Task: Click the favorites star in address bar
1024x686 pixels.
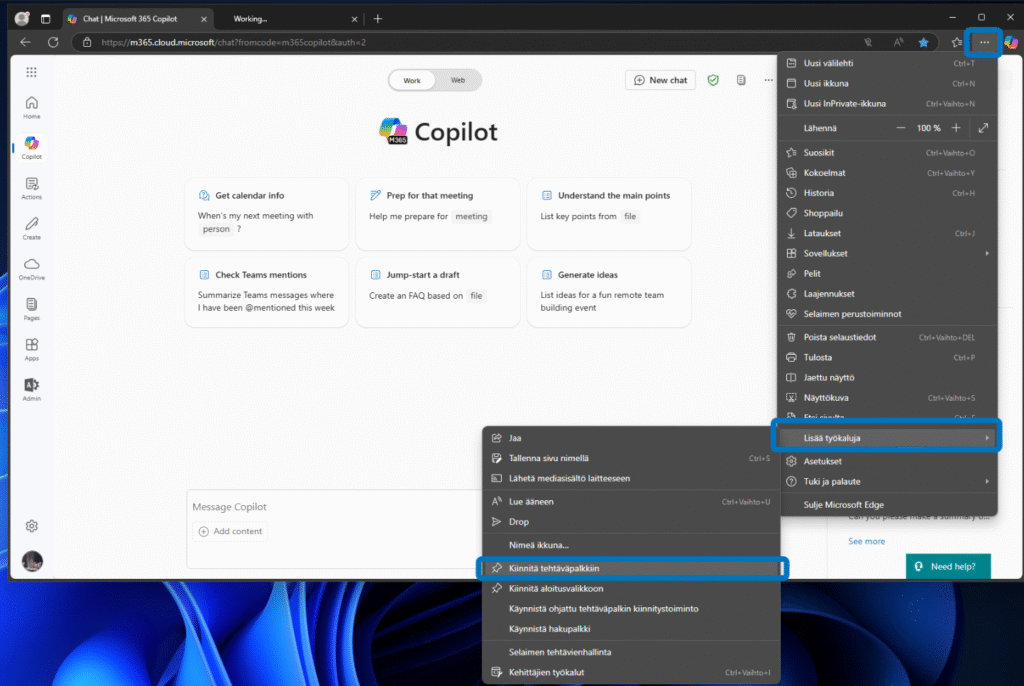Action: click(x=923, y=42)
